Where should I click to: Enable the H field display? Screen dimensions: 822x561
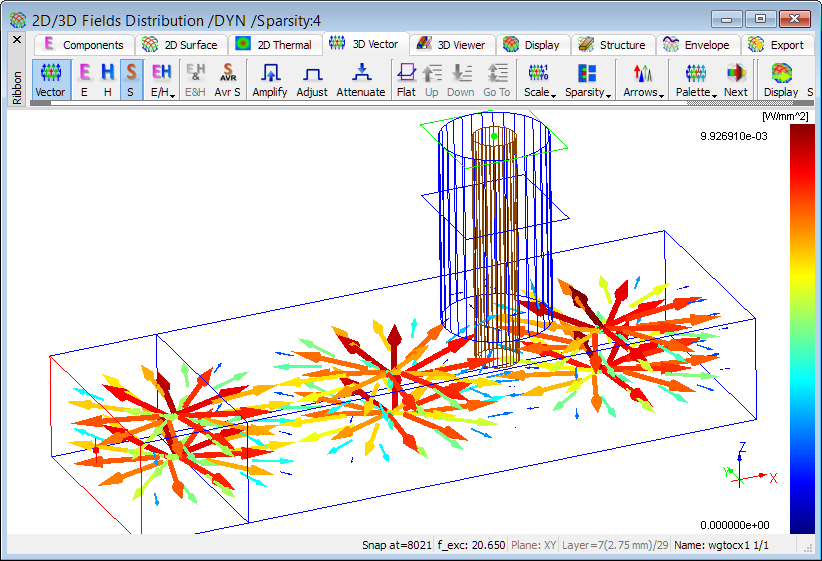108,80
